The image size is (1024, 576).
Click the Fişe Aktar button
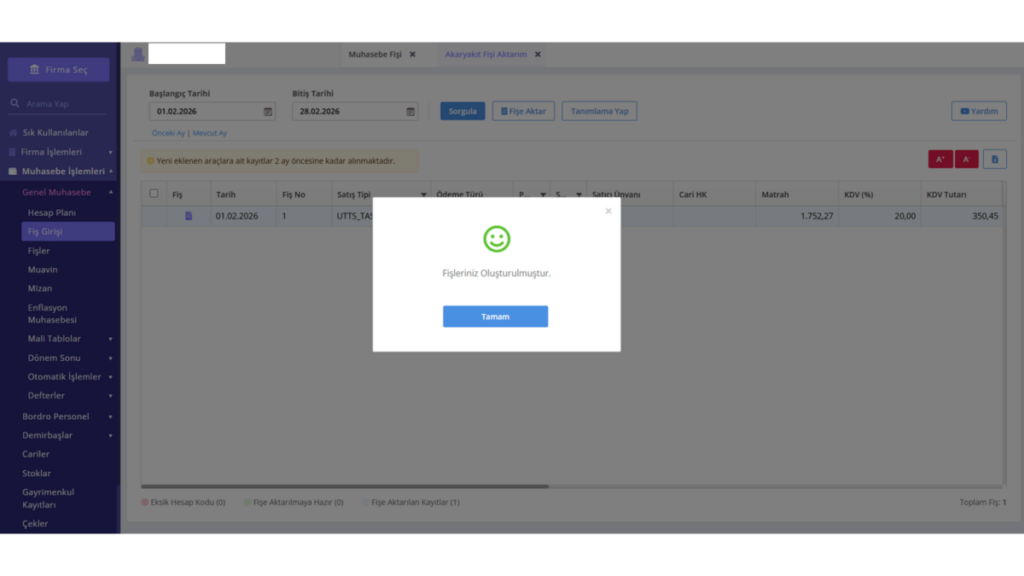(x=523, y=111)
